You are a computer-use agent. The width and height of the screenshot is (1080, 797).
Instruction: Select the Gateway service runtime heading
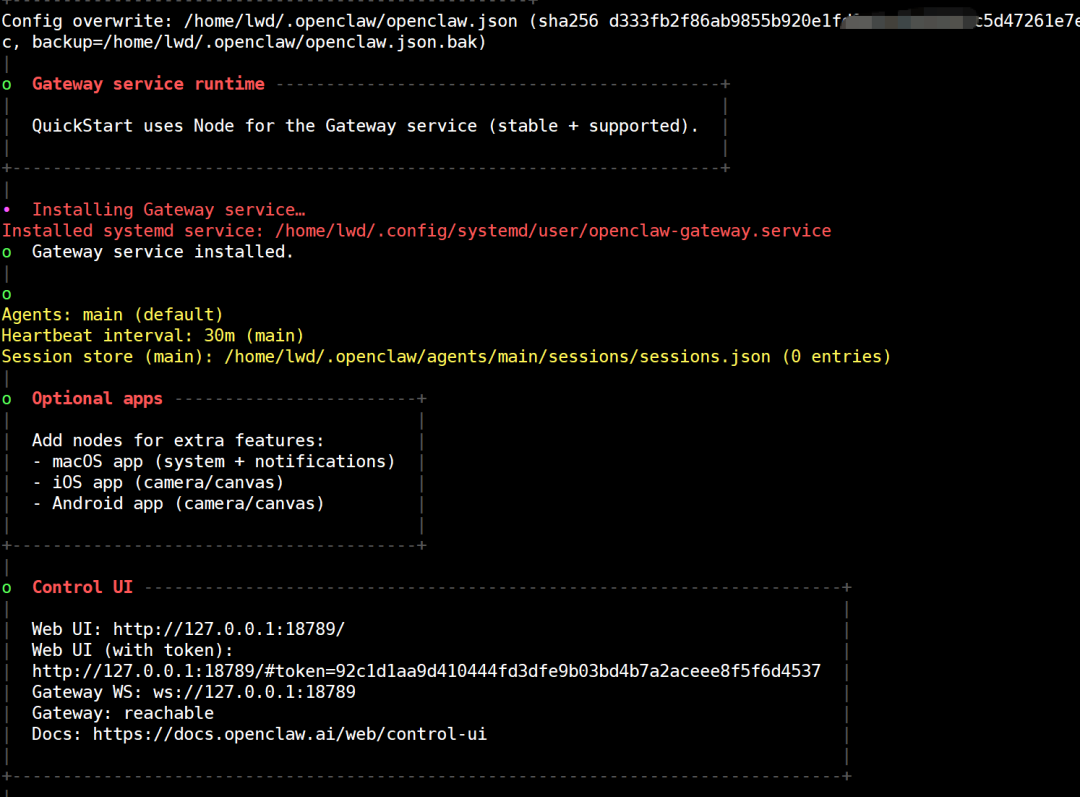(148, 84)
